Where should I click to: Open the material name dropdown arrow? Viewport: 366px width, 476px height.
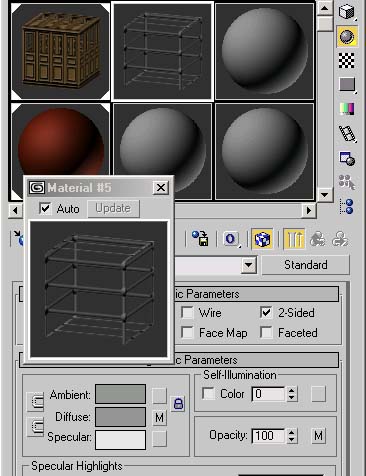(249, 265)
